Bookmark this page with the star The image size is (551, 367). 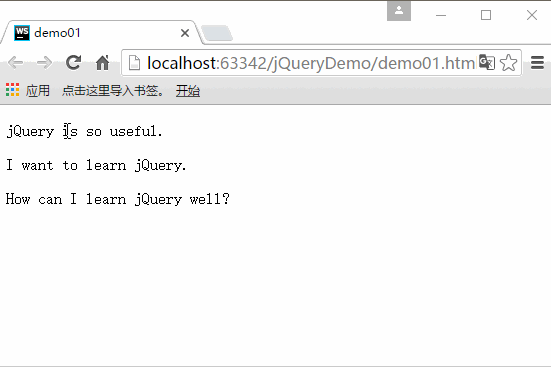[508, 63]
